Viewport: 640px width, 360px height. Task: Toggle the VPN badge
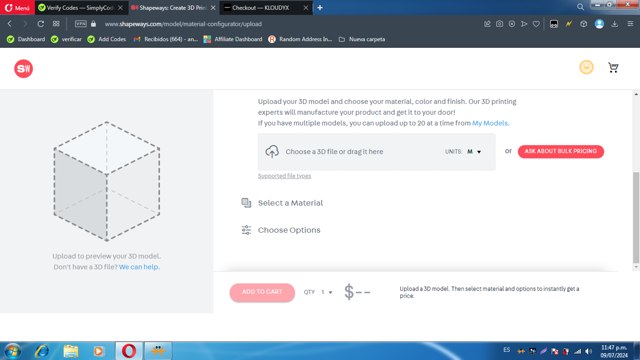[x=81, y=24]
